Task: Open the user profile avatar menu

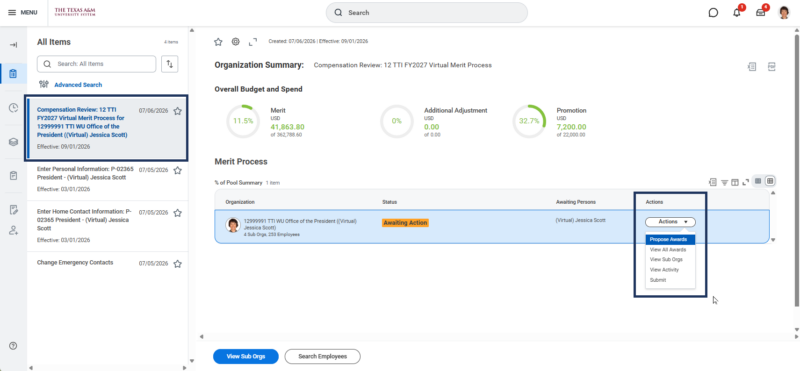Action: (x=784, y=12)
